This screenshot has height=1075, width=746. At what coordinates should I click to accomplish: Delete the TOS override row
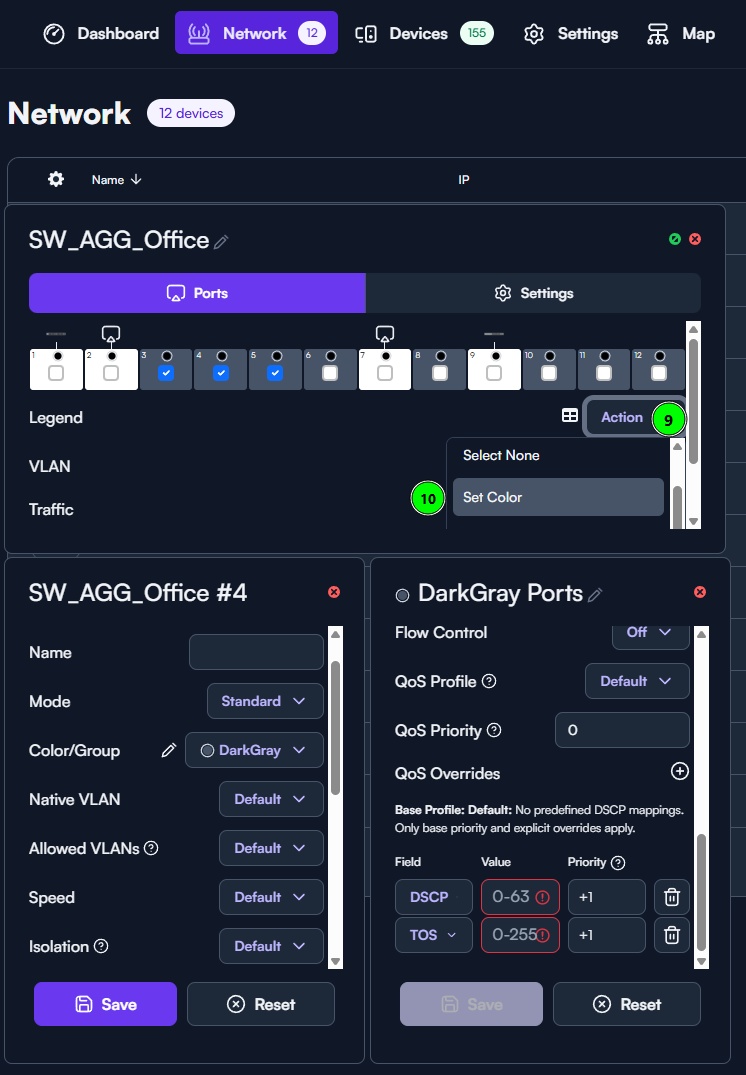click(x=672, y=935)
